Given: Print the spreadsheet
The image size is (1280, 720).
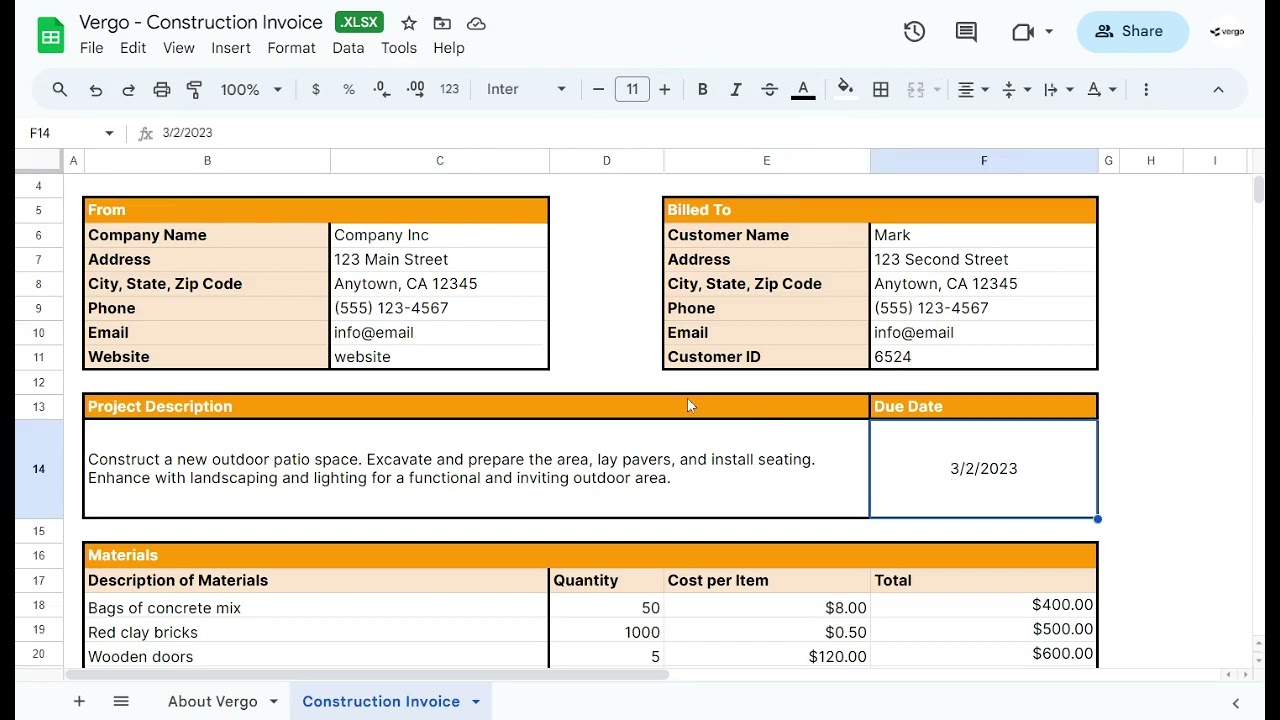Looking at the screenshot, I should 162,89.
